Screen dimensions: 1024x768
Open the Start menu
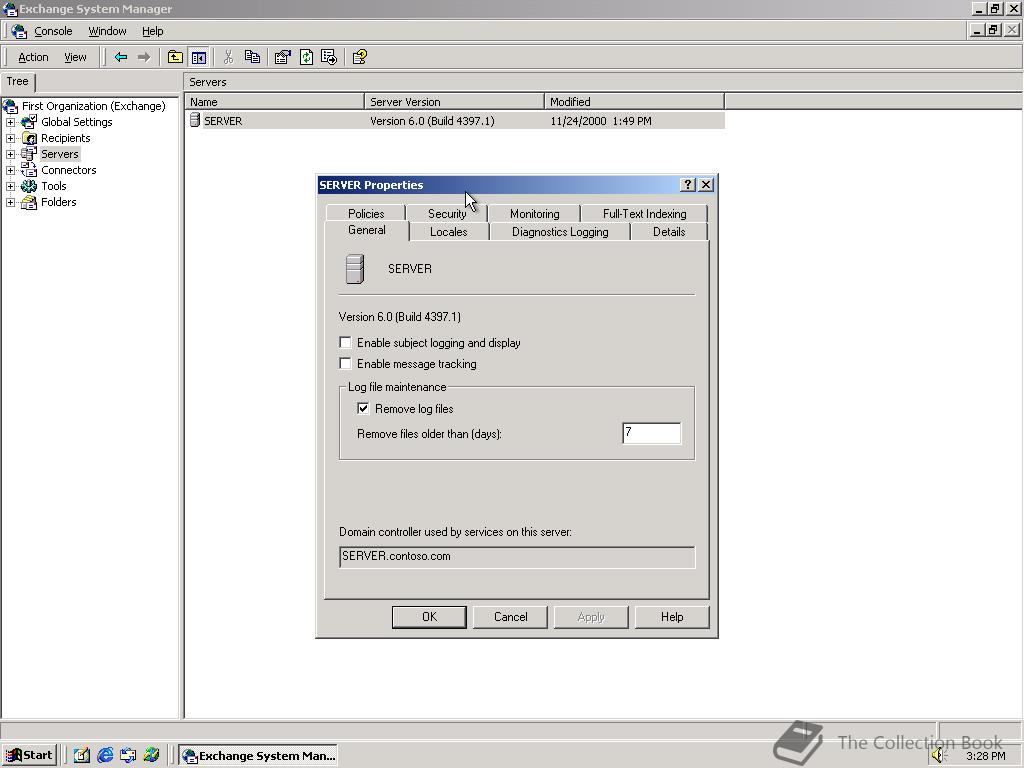click(x=29, y=755)
